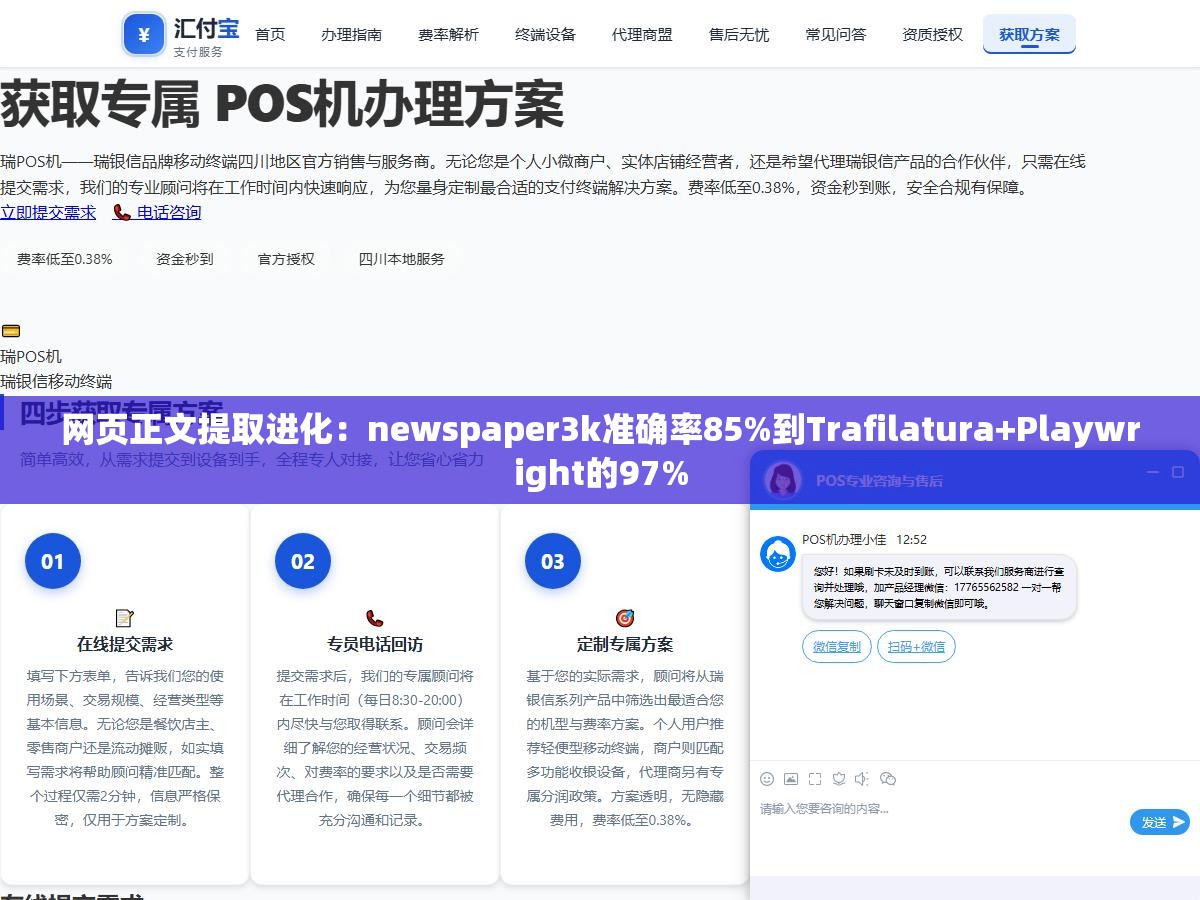1200x900 pixels.
Task: Click the 扫码+微信 button in chat
Action: pyautogui.click(x=917, y=647)
